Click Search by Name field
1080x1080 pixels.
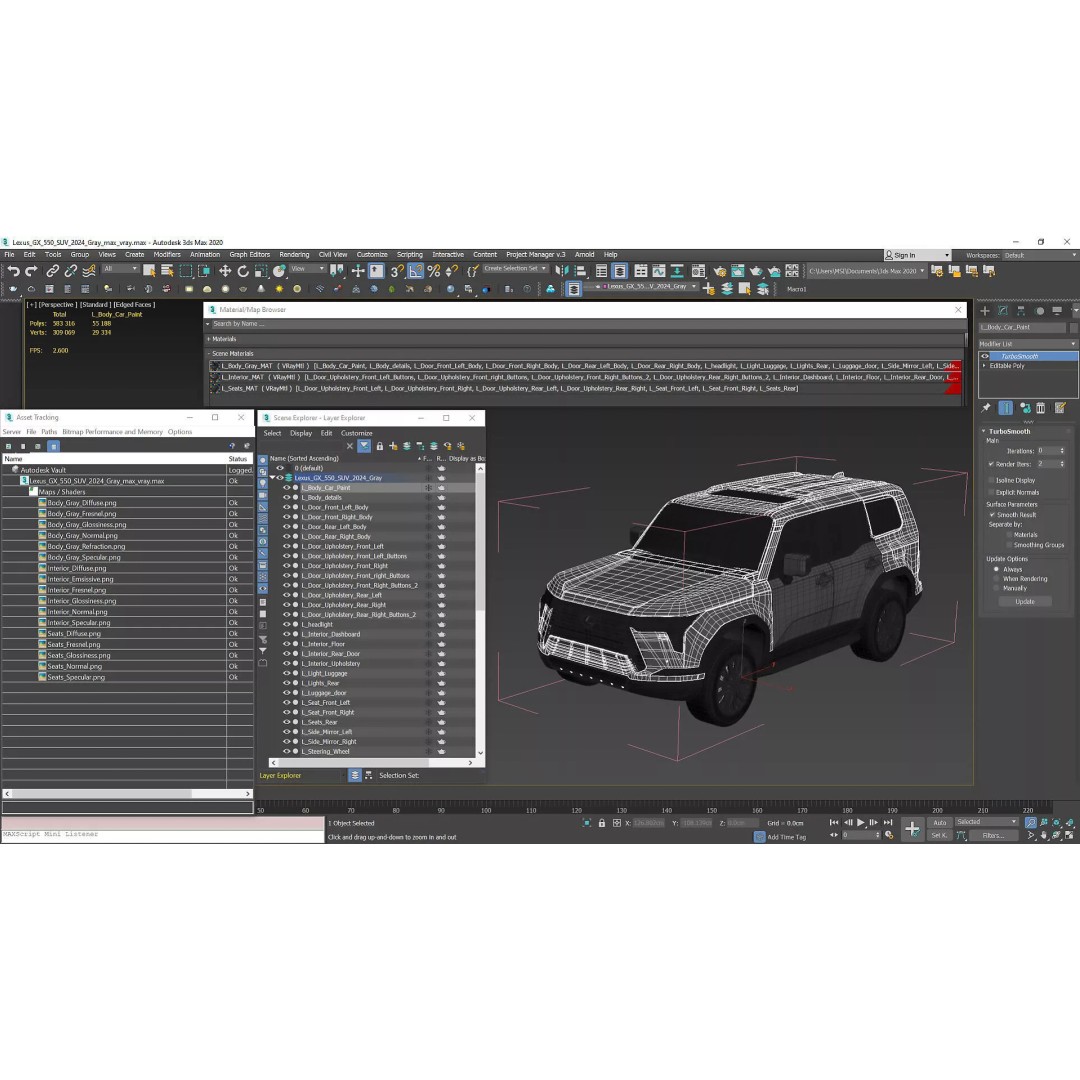[x=586, y=324]
